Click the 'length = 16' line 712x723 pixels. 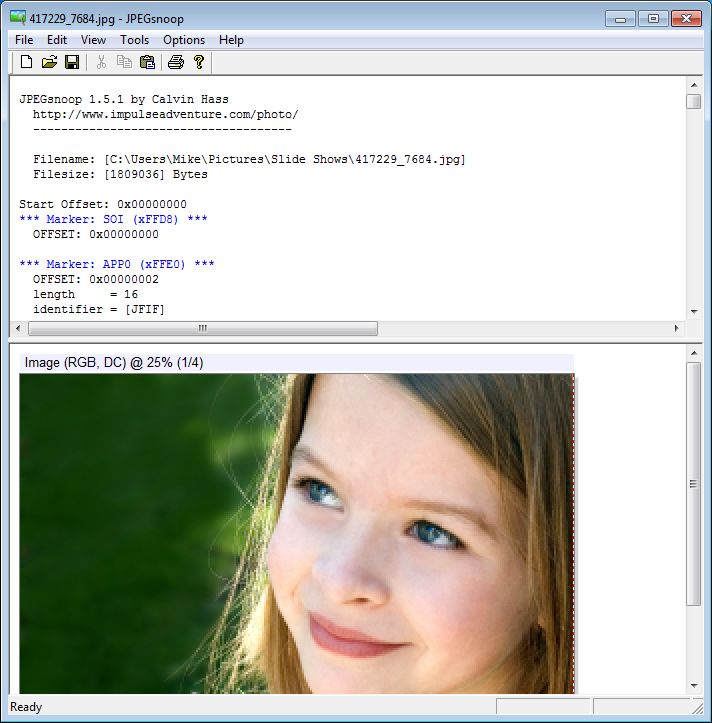coord(85,294)
